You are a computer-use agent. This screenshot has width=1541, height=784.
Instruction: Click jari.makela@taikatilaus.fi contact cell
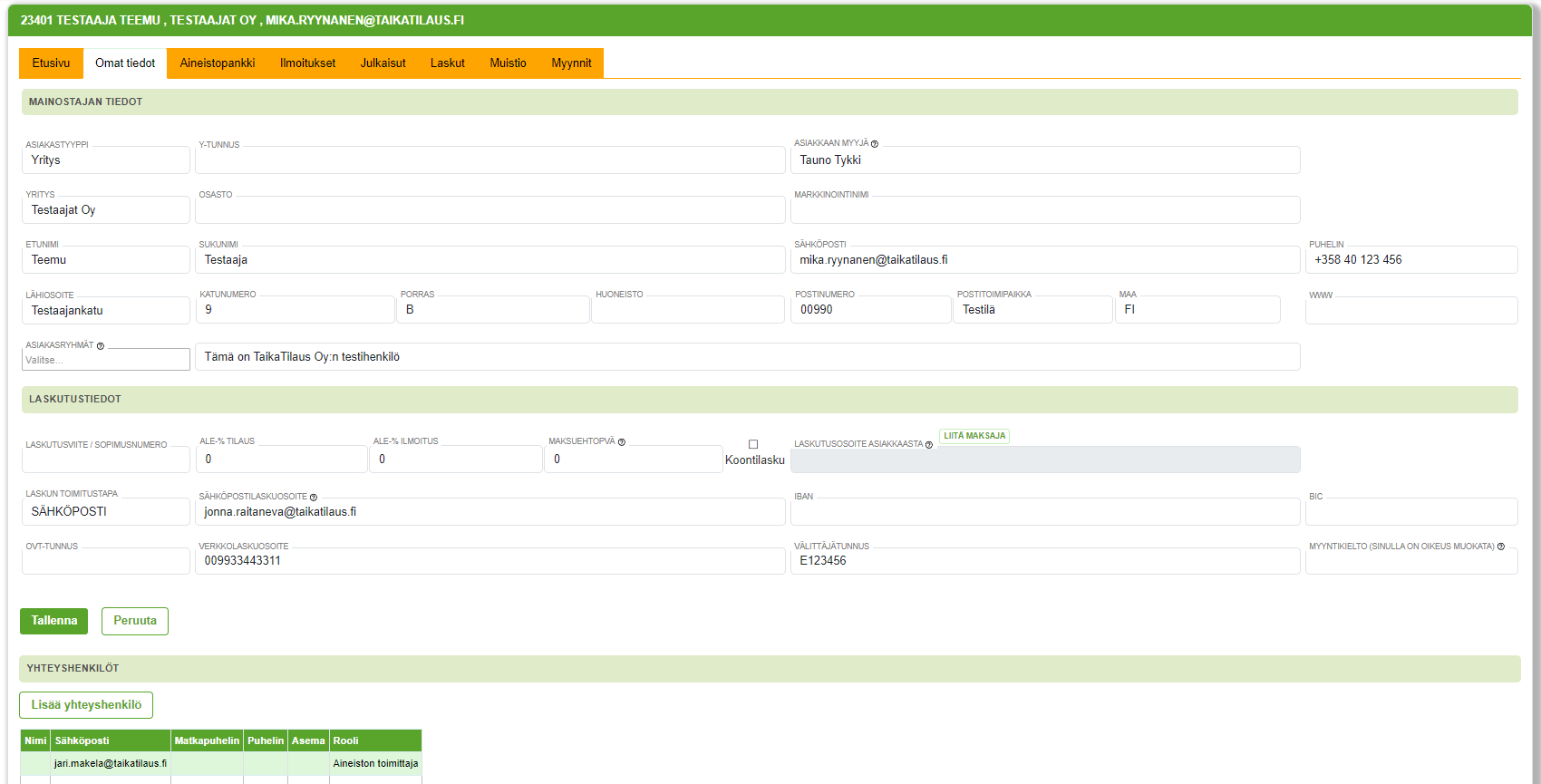coord(111,764)
